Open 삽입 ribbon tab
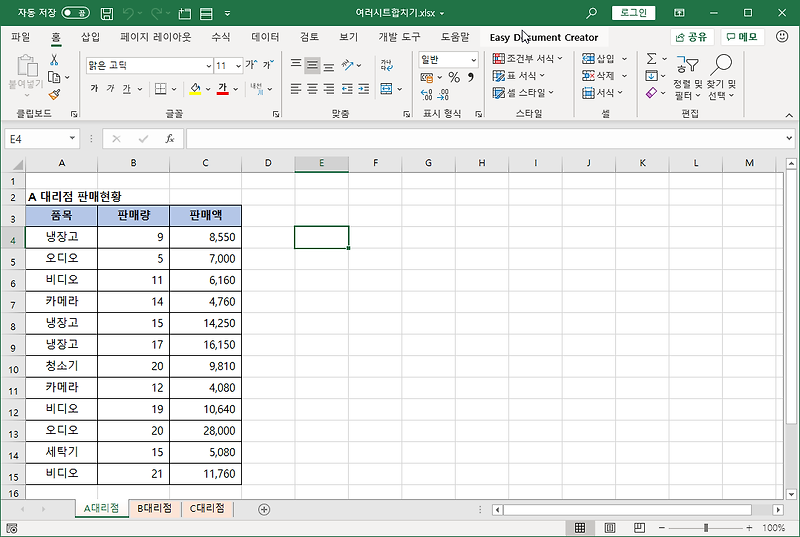This screenshot has height=537, width=800. coord(90,37)
